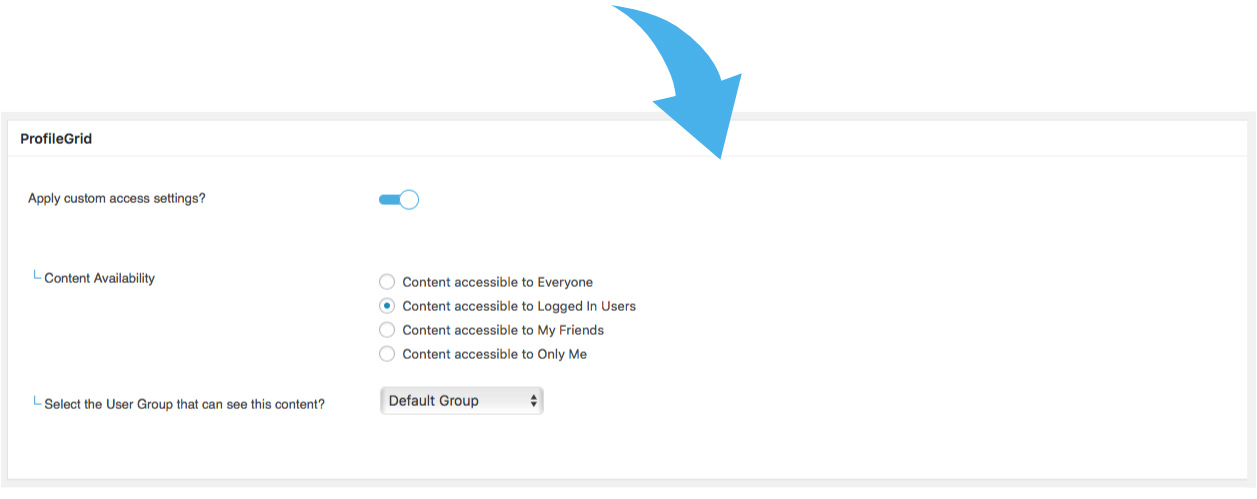Click the Content accessible to Only Me text
The width and height of the screenshot is (1257, 499).
tap(494, 354)
